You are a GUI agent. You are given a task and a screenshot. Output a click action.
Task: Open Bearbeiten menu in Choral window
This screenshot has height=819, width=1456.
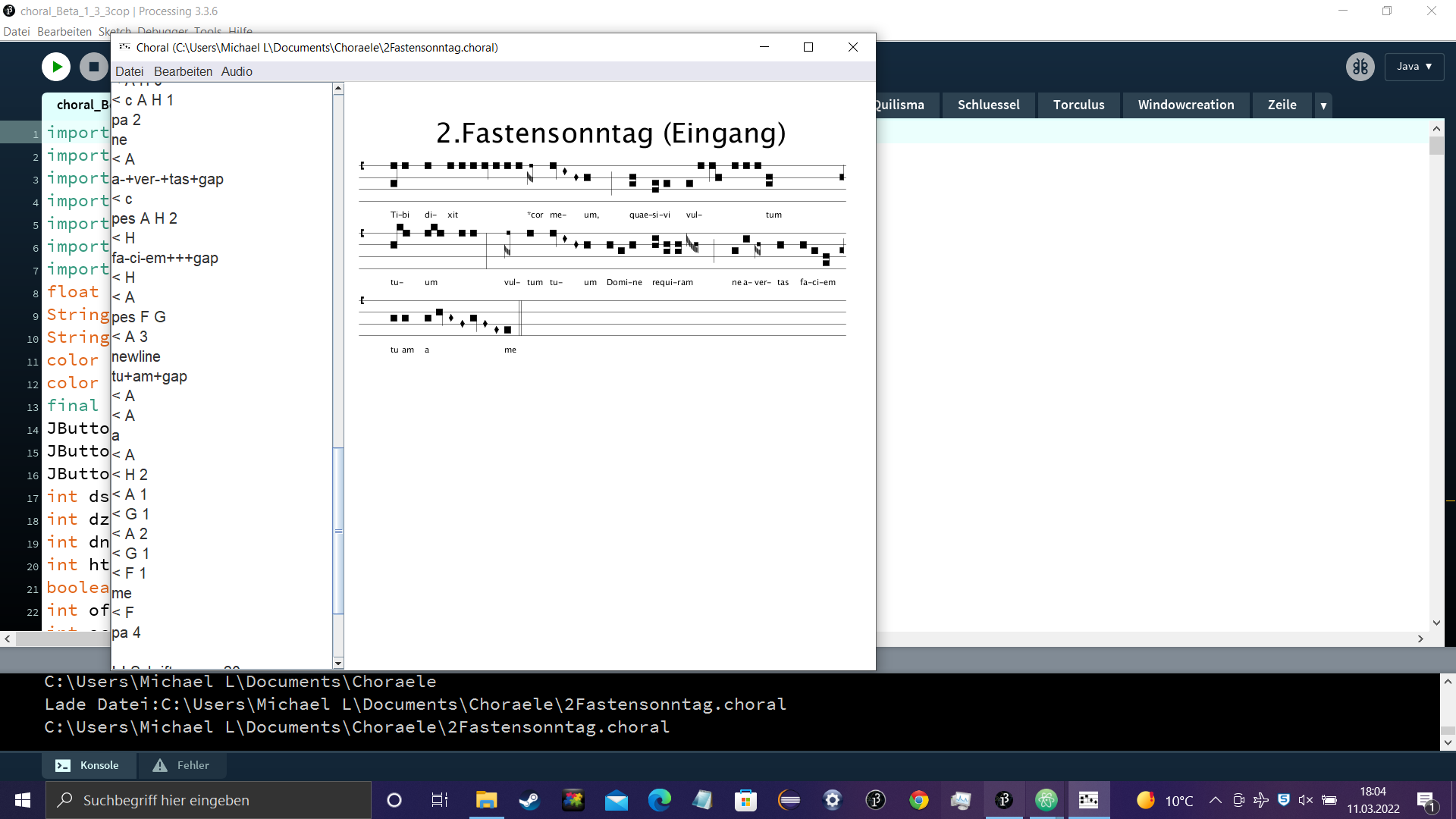click(x=183, y=71)
